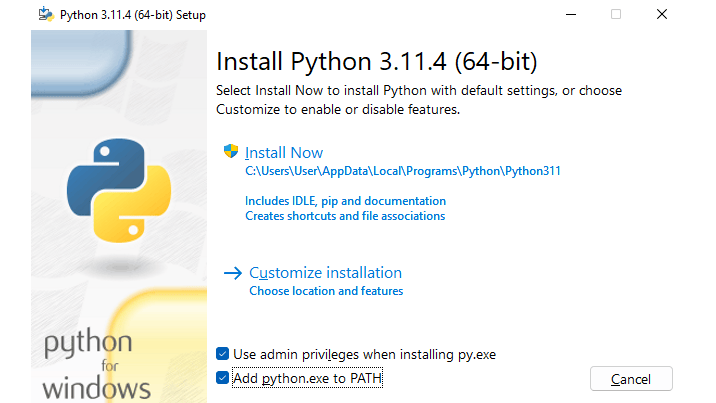Click the 'Select Install Now' description paragraph
The height and width of the screenshot is (403, 716).
pyautogui.click(x=418, y=100)
